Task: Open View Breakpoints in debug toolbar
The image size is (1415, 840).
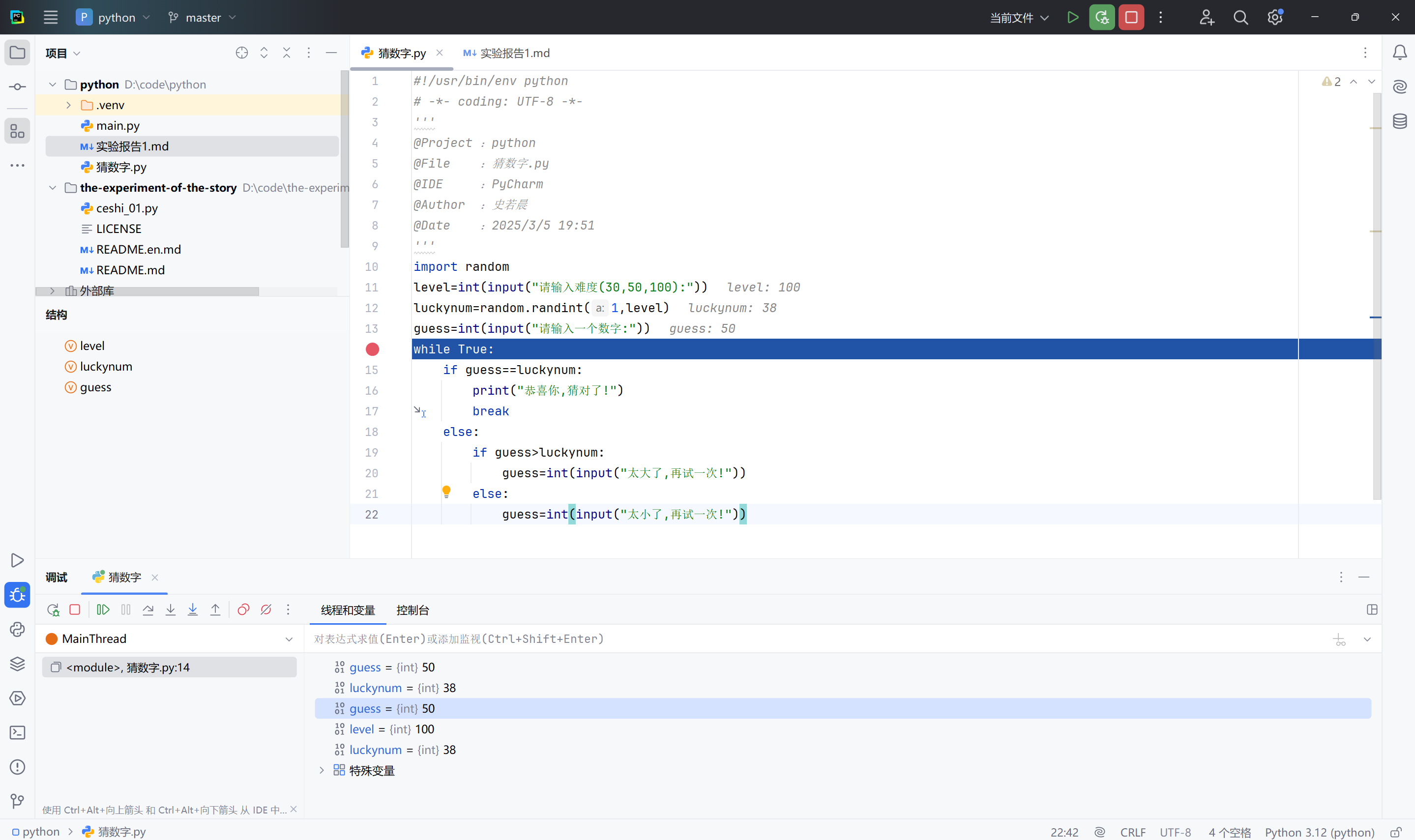Action: tap(243, 609)
